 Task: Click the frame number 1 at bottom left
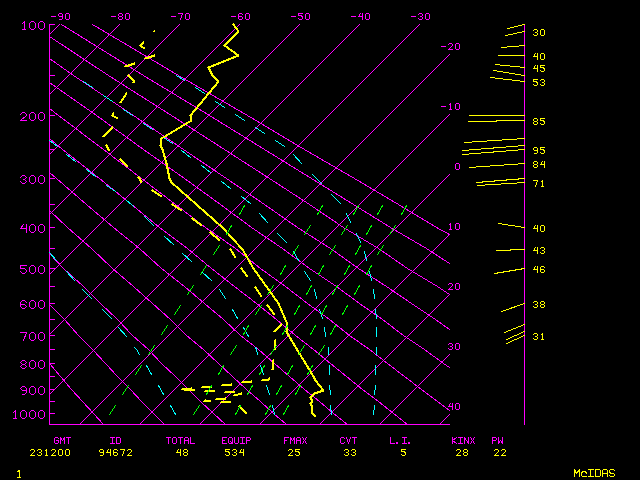pyautogui.click(x=18, y=472)
